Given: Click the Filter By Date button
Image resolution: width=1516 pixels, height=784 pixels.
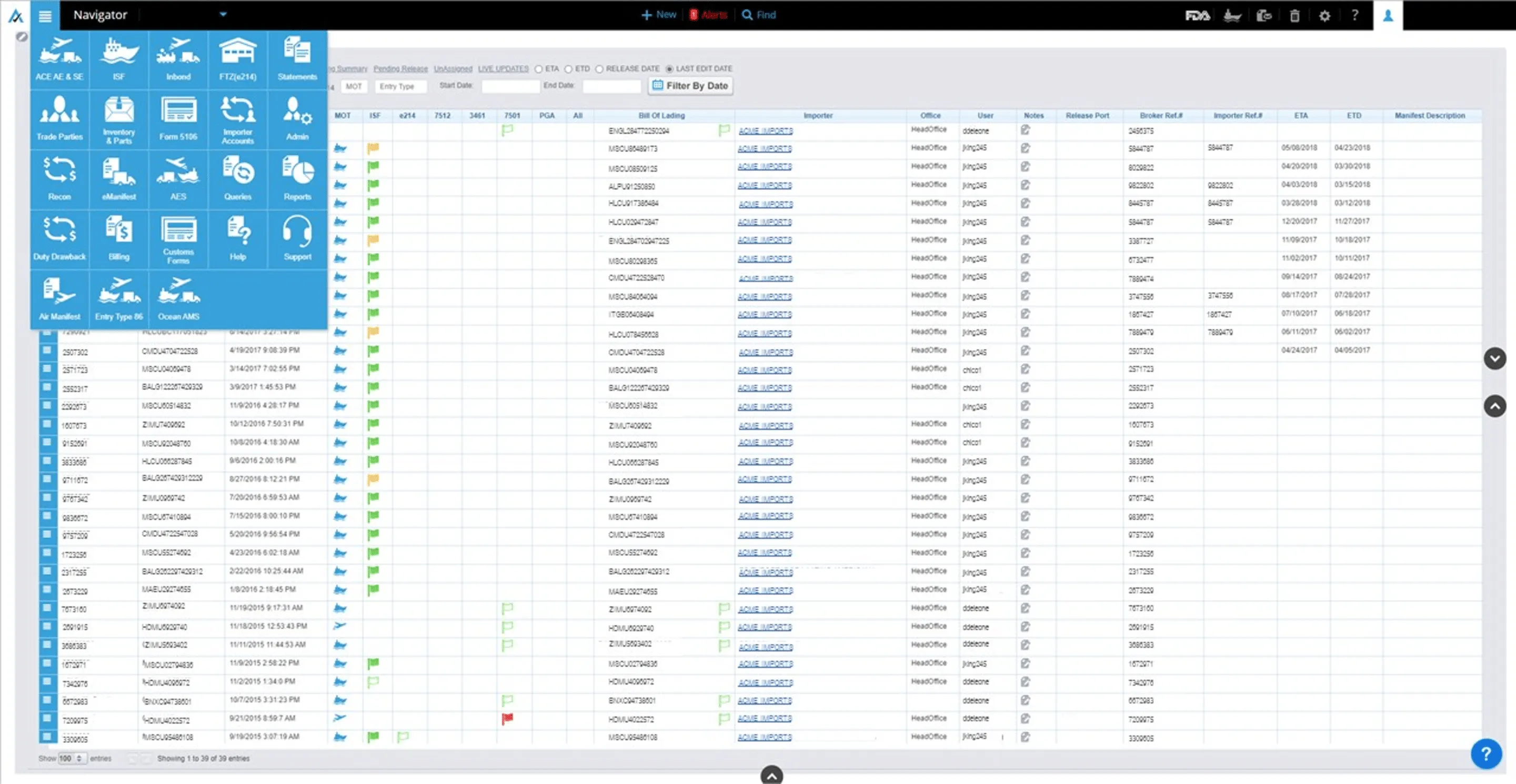Looking at the screenshot, I should point(690,86).
